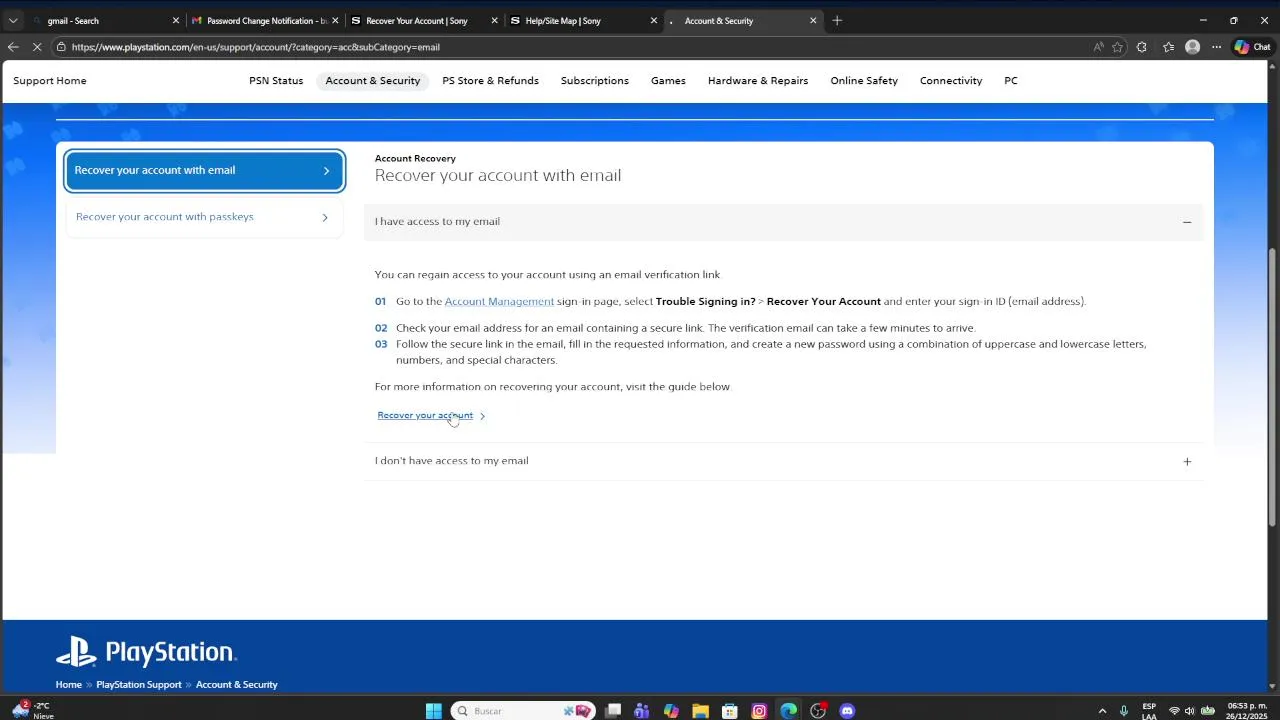The image size is (1280, 720).
Task: Go to PlayStation Support breadcrumb
Action: [139, 685]
